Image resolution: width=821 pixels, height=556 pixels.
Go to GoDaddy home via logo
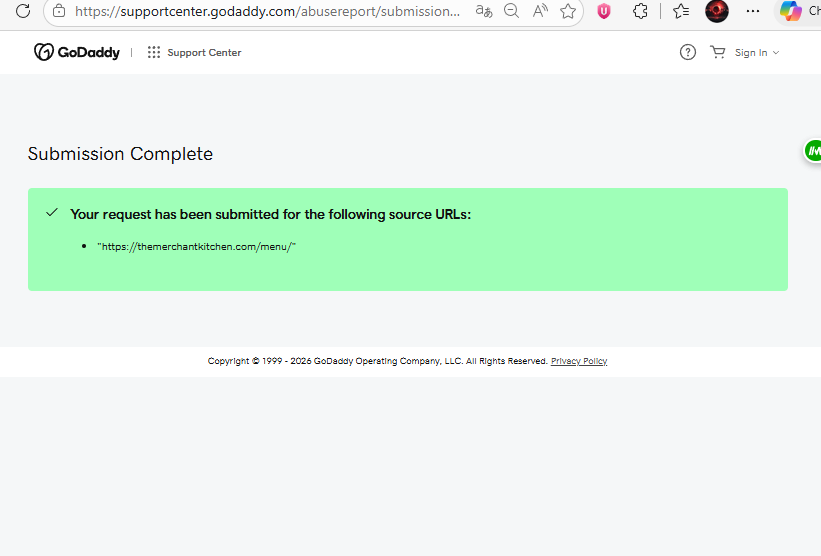point(77,52)
